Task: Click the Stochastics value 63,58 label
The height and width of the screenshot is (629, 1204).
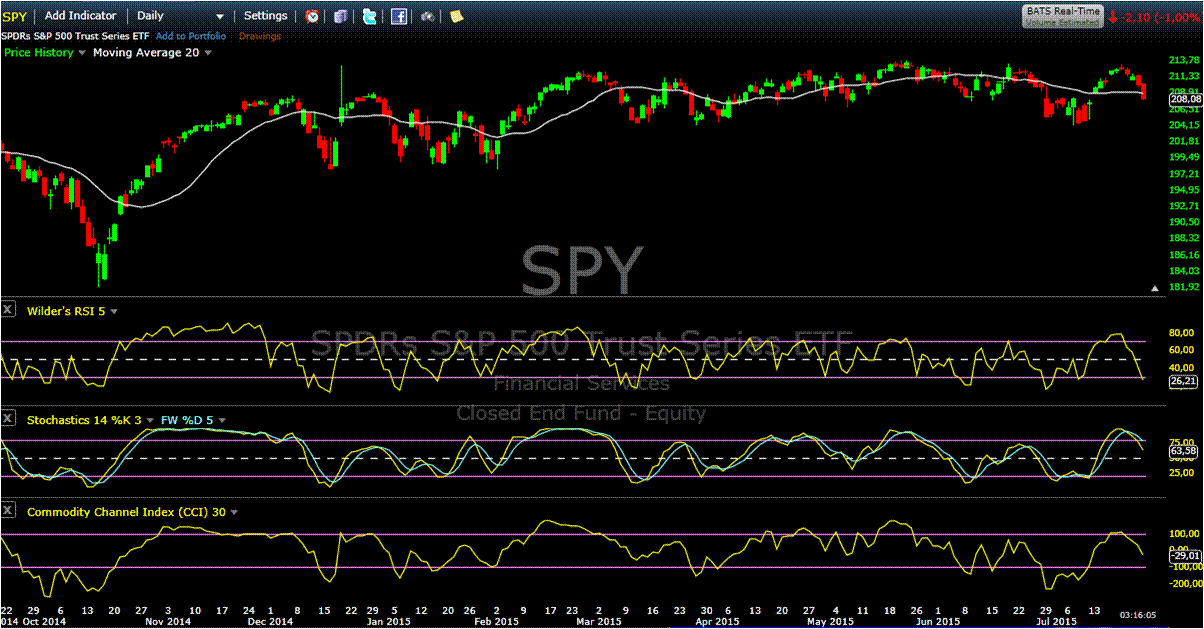Action: (1185, 452)
